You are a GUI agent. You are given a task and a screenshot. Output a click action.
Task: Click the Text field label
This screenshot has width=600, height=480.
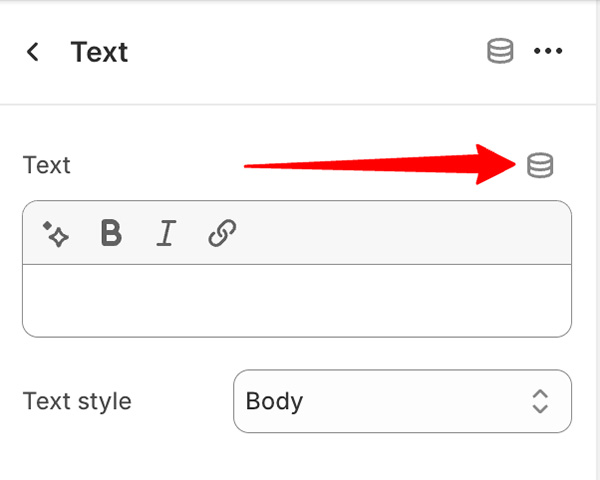[x=47, y=165]
